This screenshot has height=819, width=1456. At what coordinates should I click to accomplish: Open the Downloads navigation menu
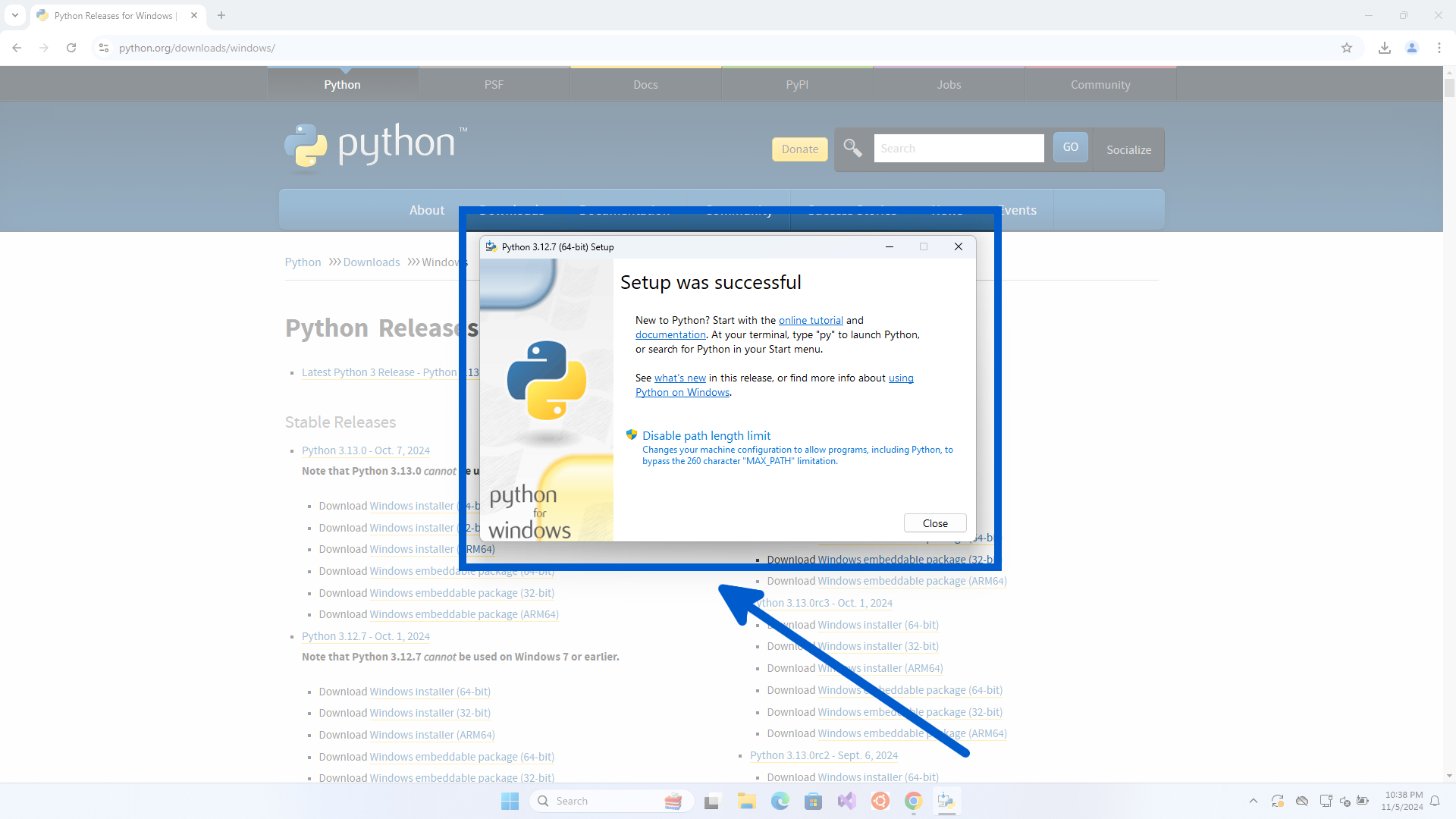pyautogui.click(x=512, y=210)
